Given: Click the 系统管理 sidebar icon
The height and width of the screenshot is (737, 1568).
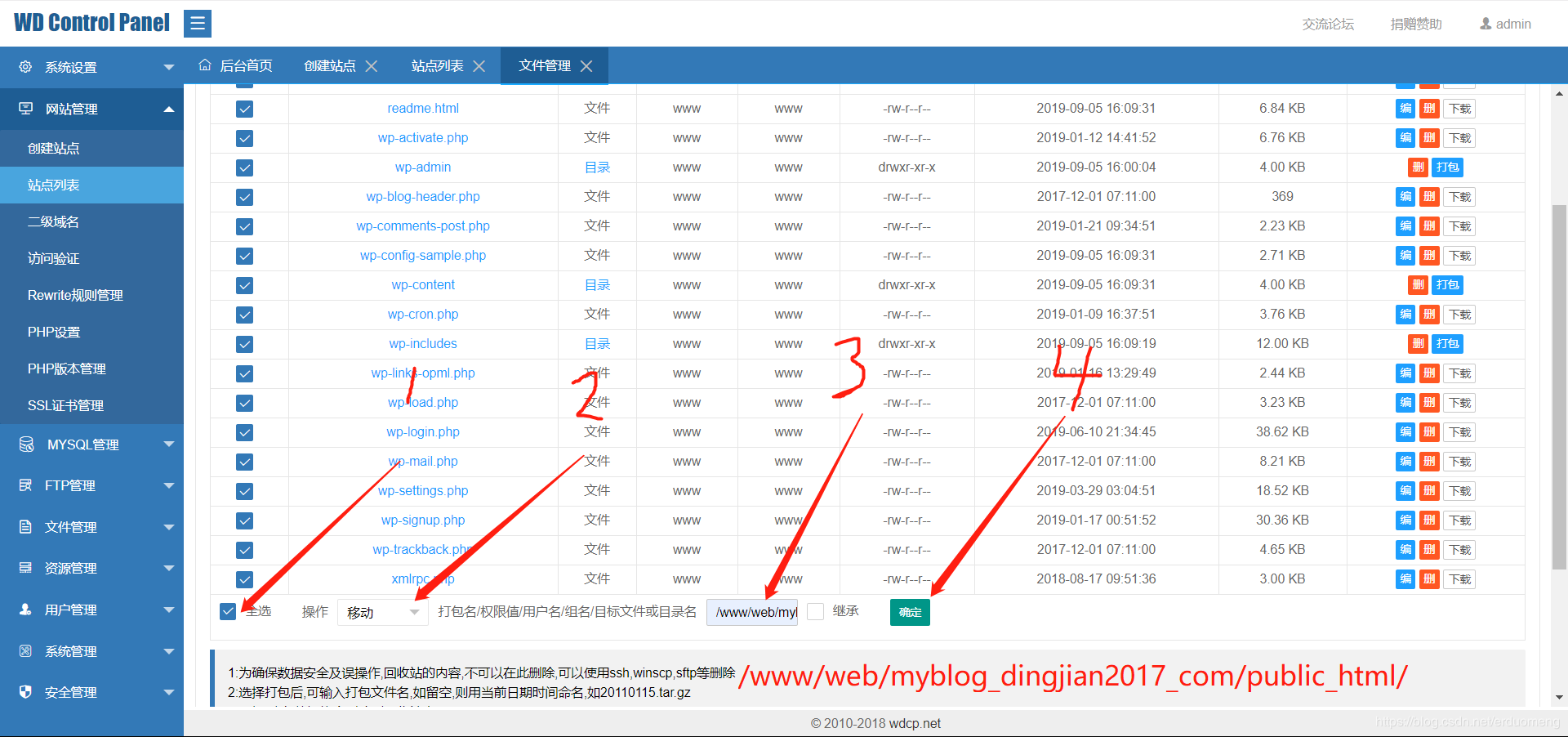Looking at the screenshot, I should tap(25, 651).
